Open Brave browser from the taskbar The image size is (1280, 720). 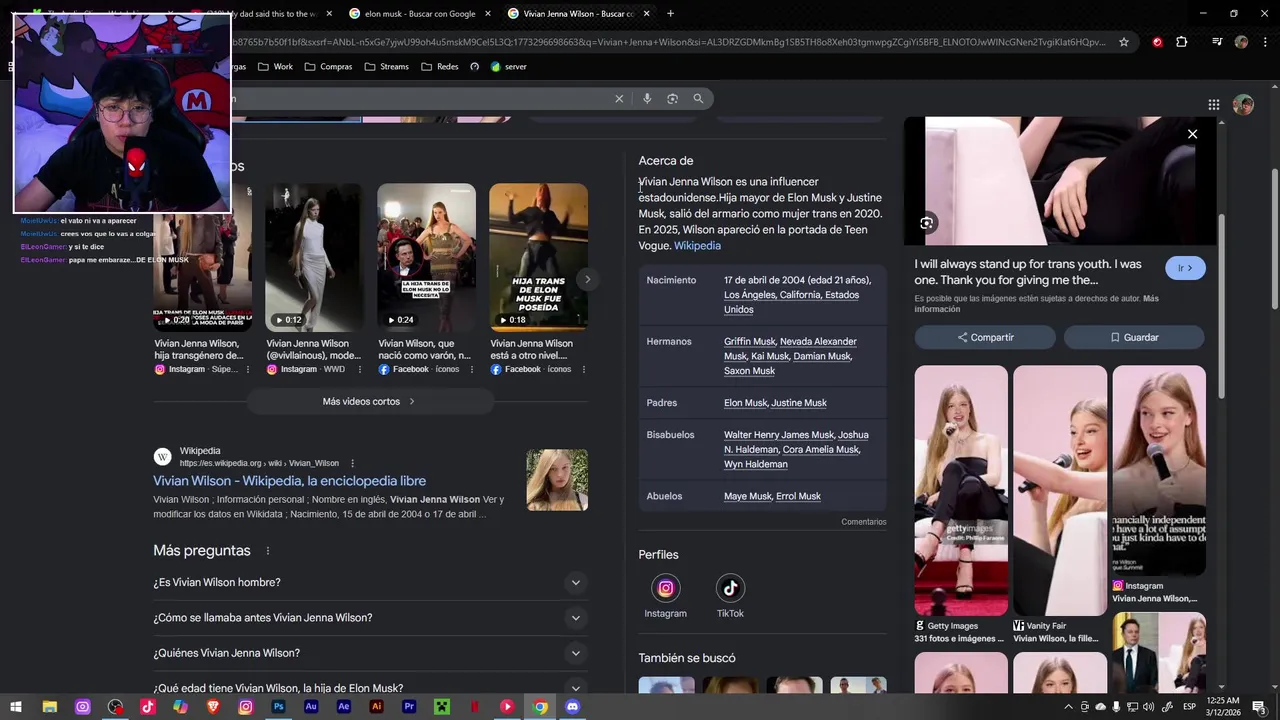213,707
